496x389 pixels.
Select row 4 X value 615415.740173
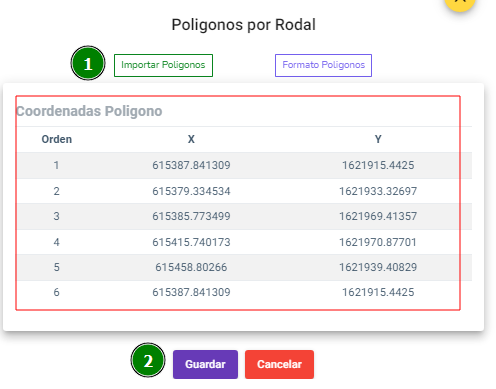pos(191,242)
